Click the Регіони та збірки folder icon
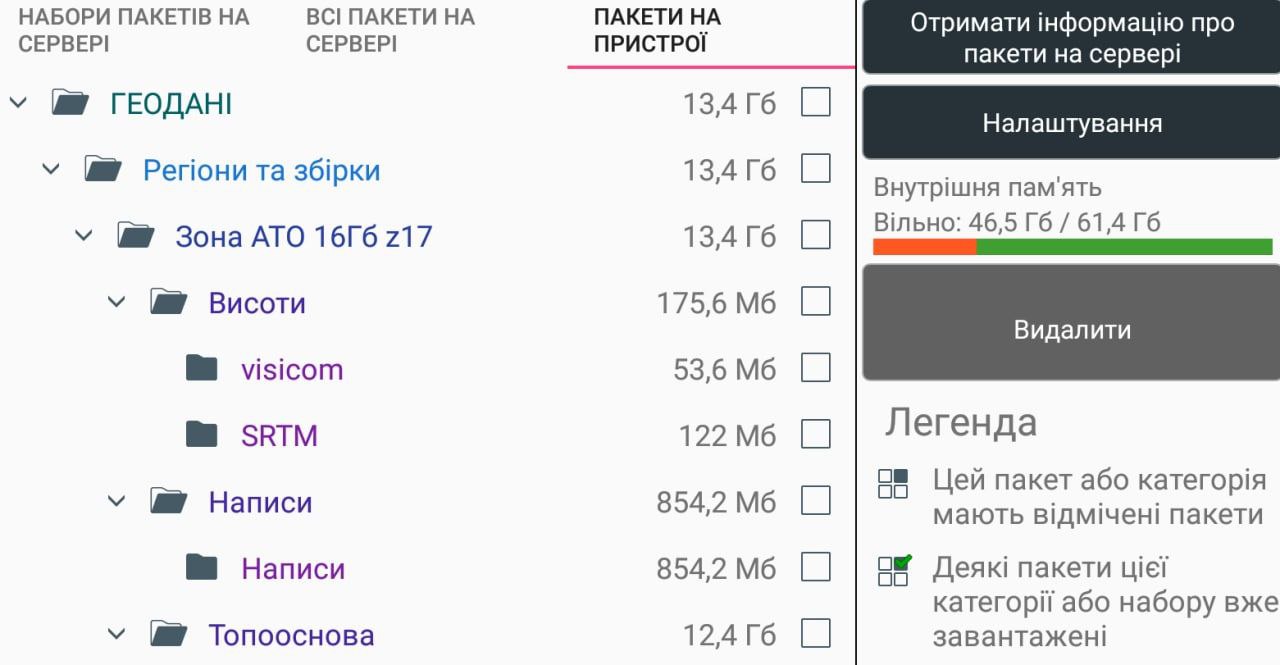The width and height of the screenshot is (1280, 665). (x=103, y=169)
